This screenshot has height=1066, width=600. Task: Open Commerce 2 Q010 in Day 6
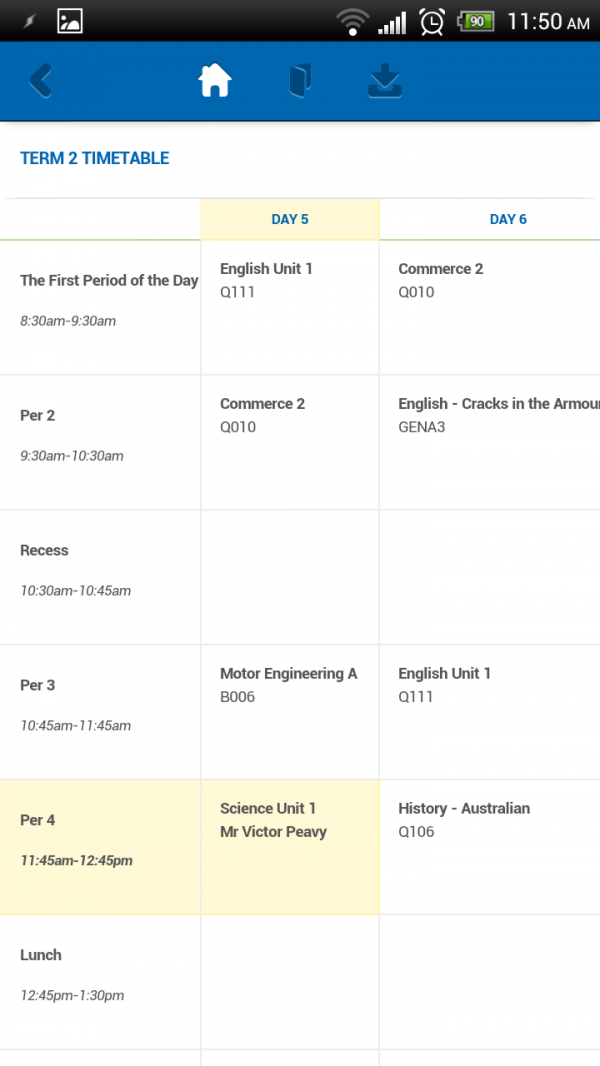pos(490,307)
